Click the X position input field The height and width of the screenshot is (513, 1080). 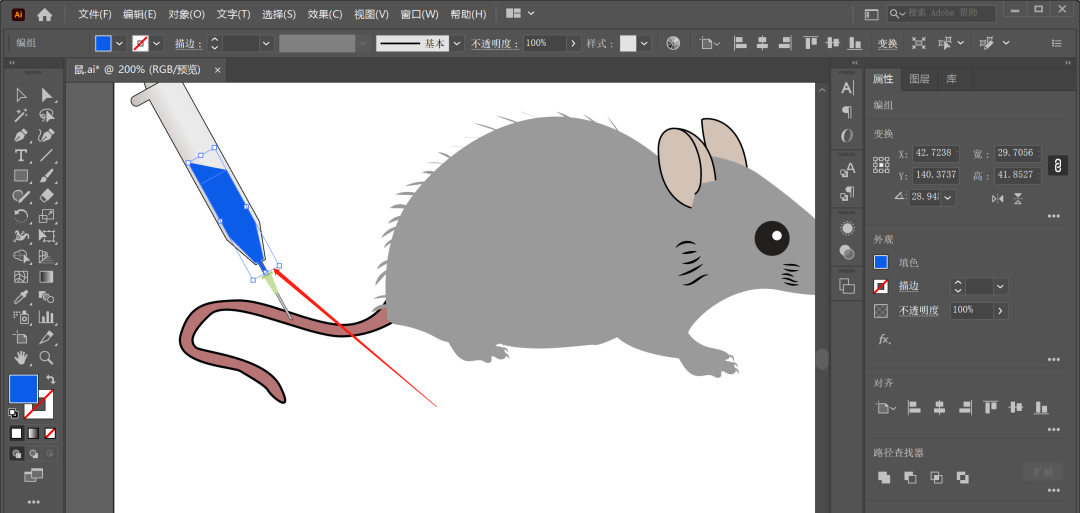click(935, 154)
